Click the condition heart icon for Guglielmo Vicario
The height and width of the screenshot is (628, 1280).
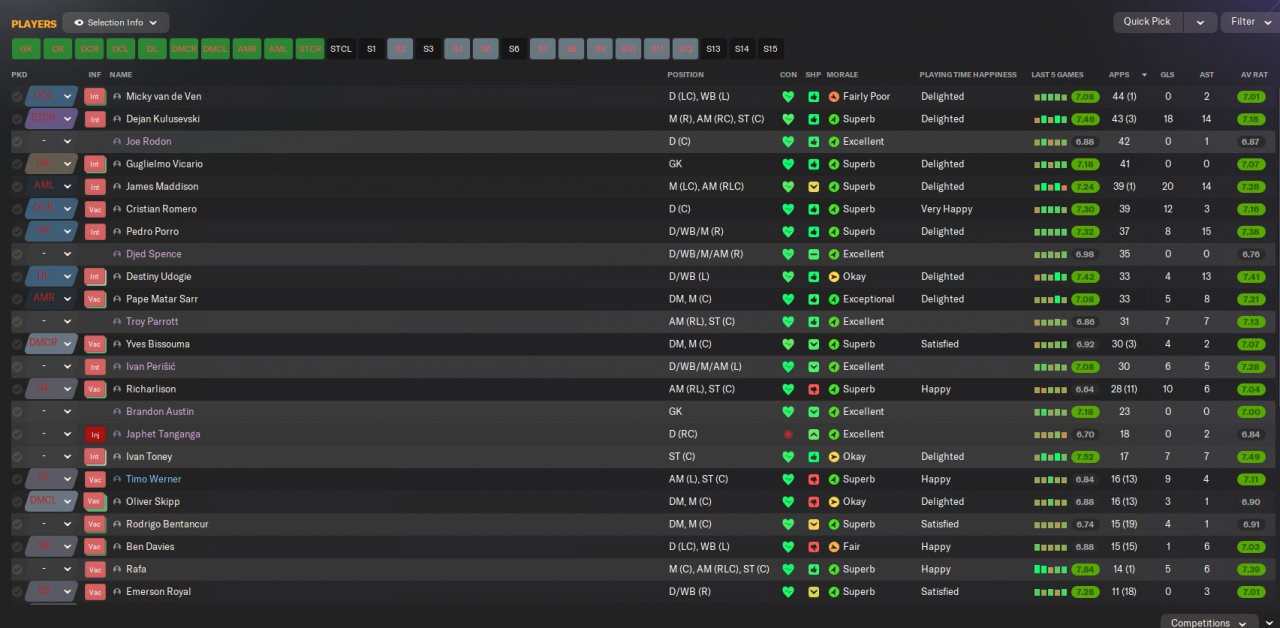pos(788,164)
